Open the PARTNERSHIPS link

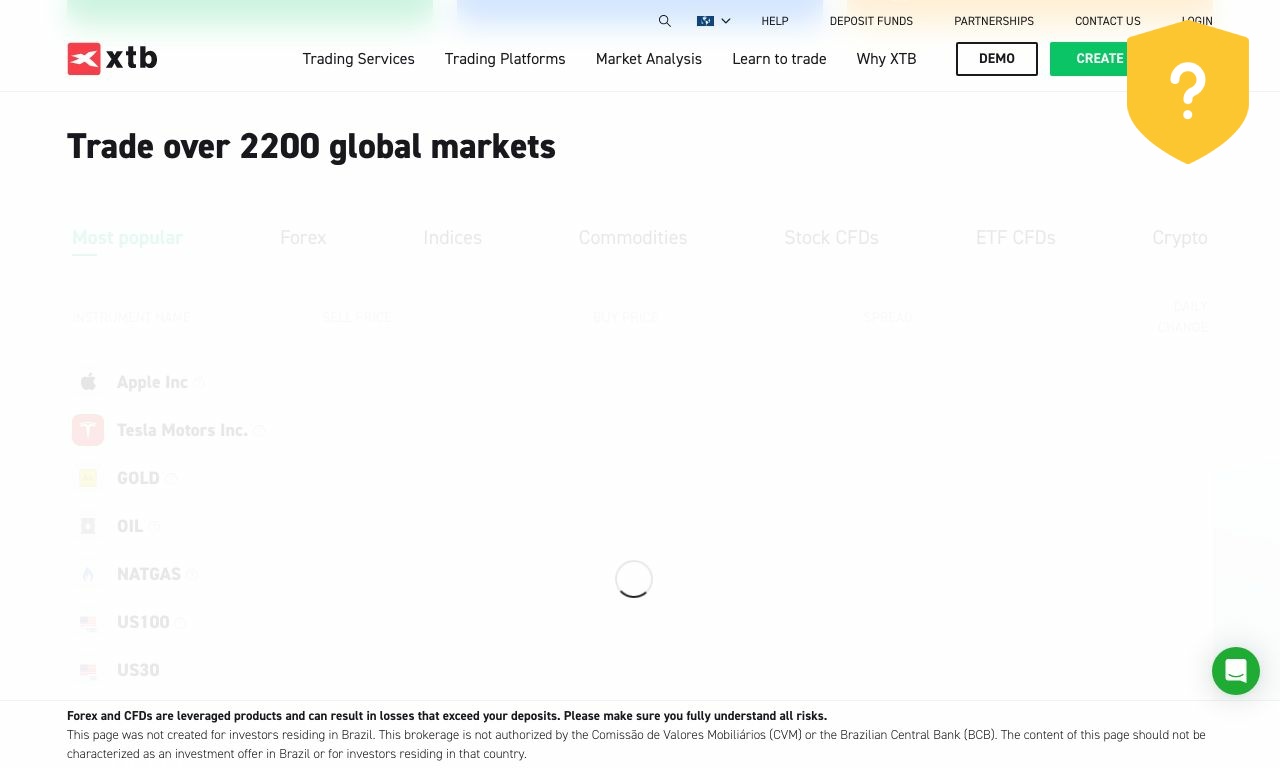(994, 21)
